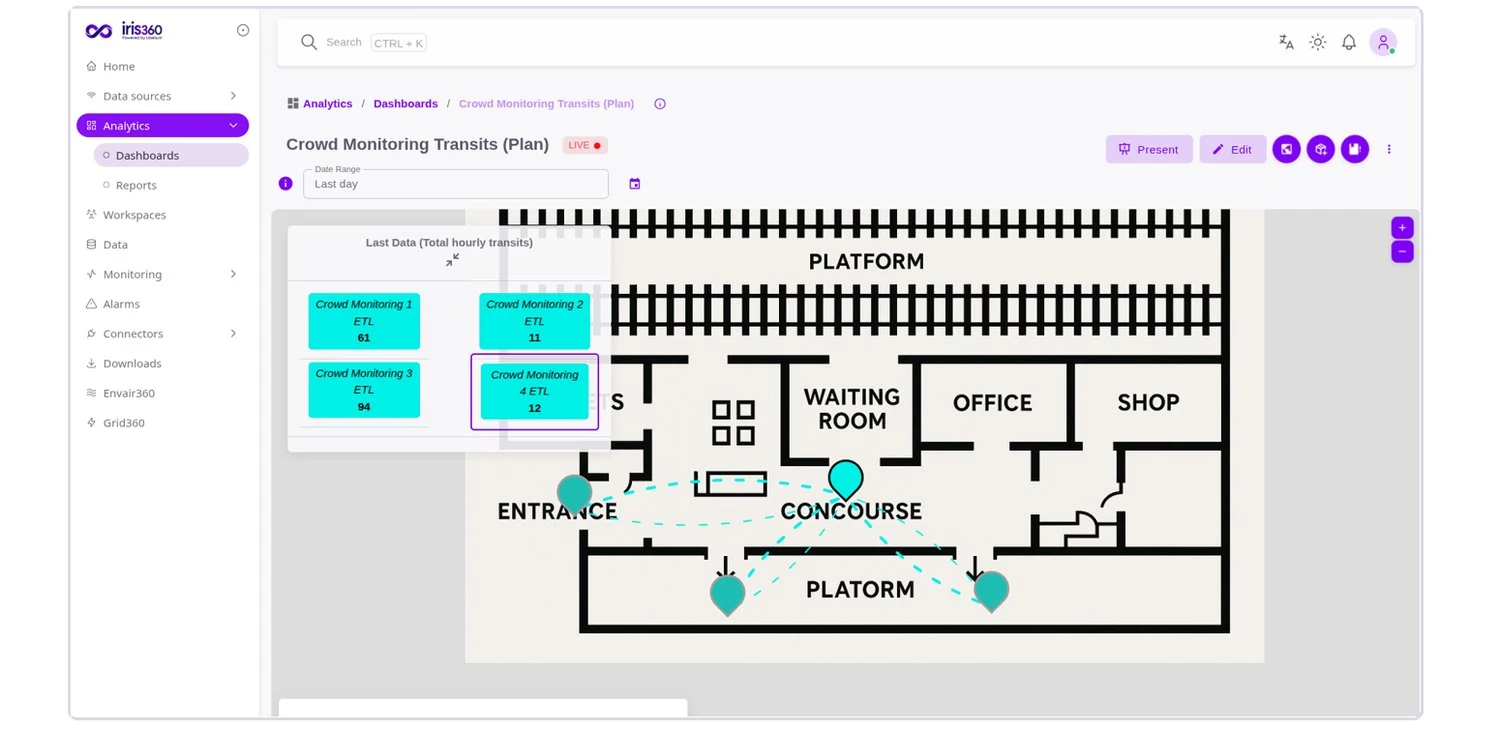Open the language translation menu
Image resolution: width=1500 pixels, height=730 pixels.
point(1286,42)
